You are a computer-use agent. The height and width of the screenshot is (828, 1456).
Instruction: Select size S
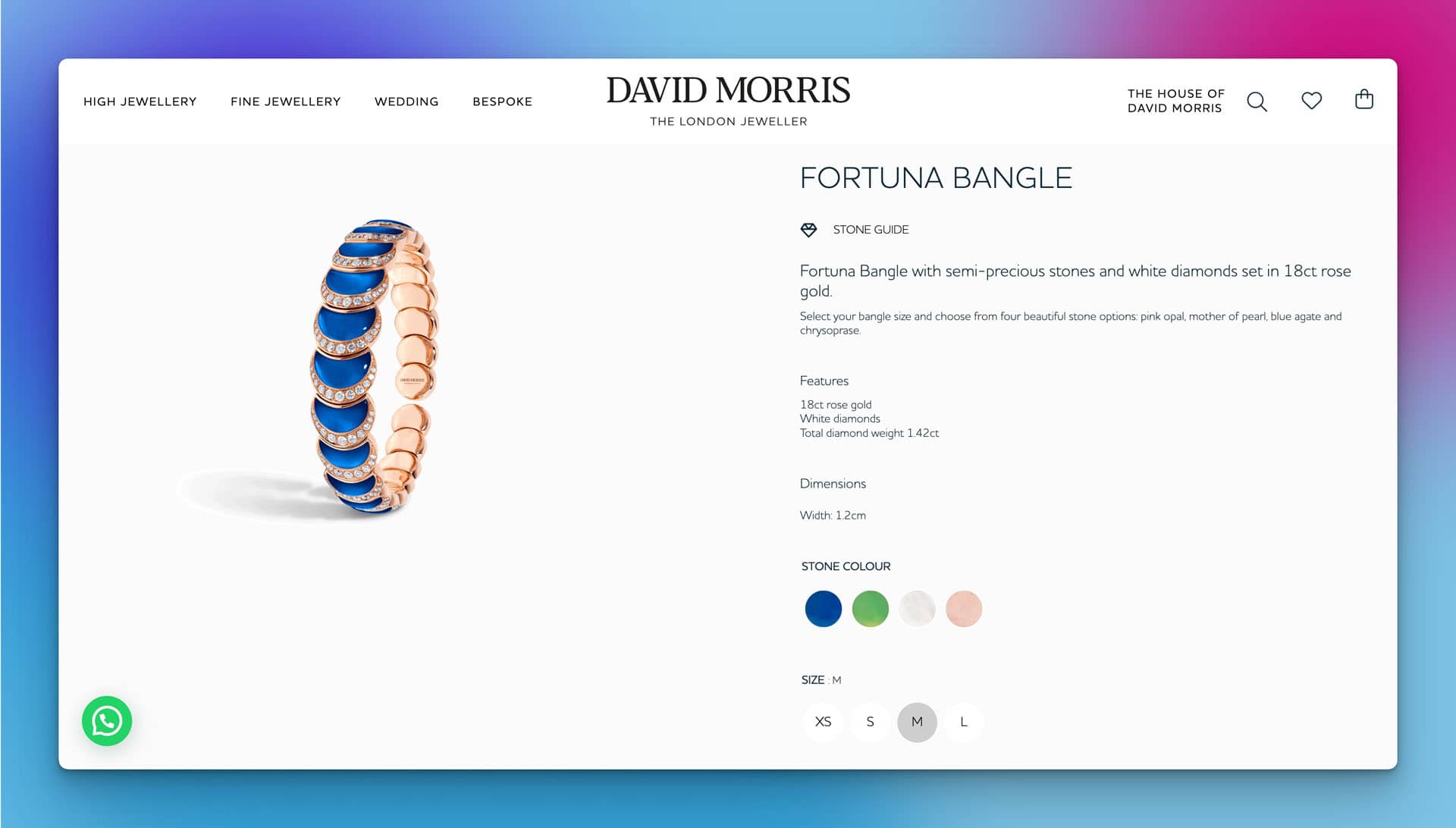[x=870, y=722]
